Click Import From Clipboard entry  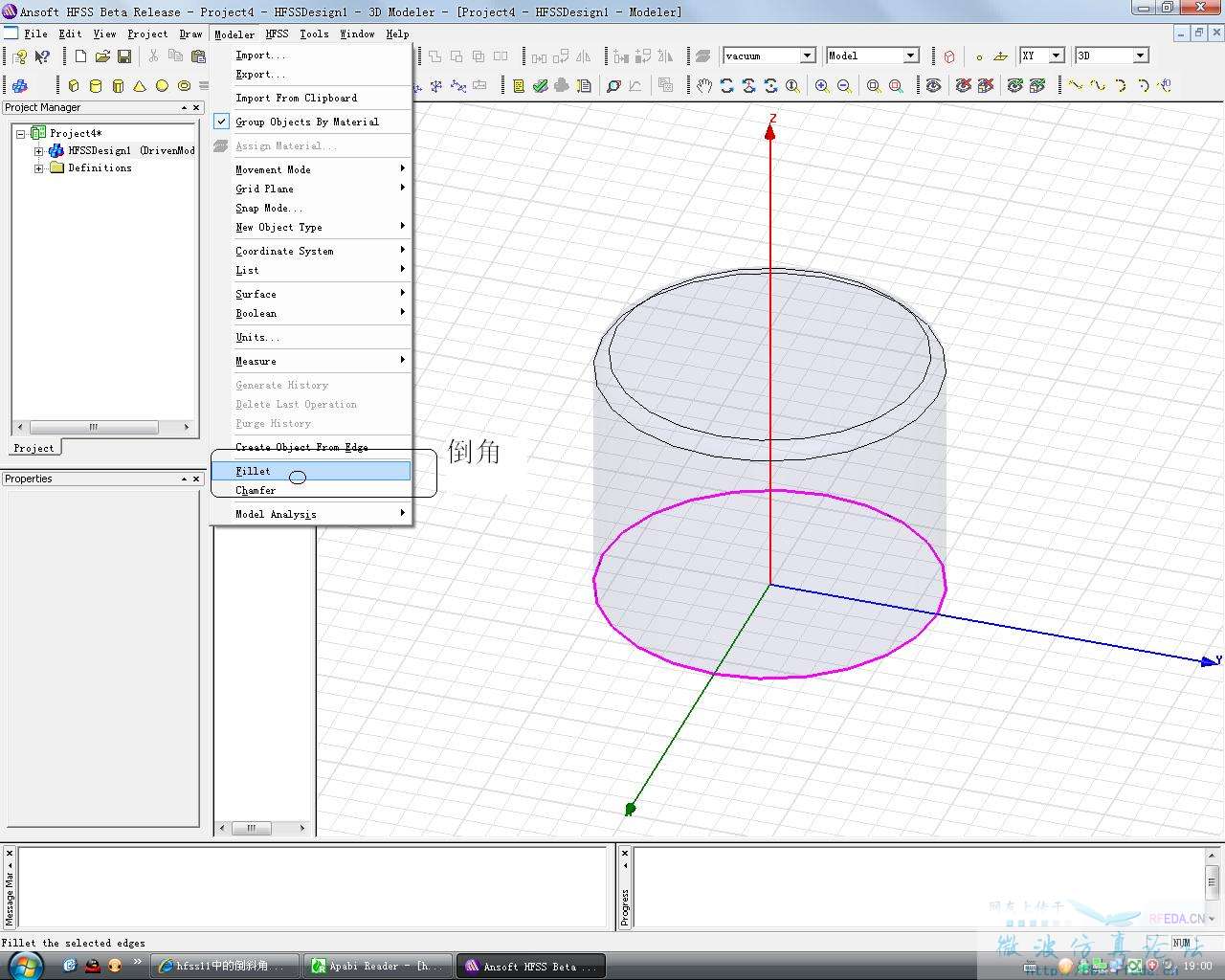click(x=312, y=98)
